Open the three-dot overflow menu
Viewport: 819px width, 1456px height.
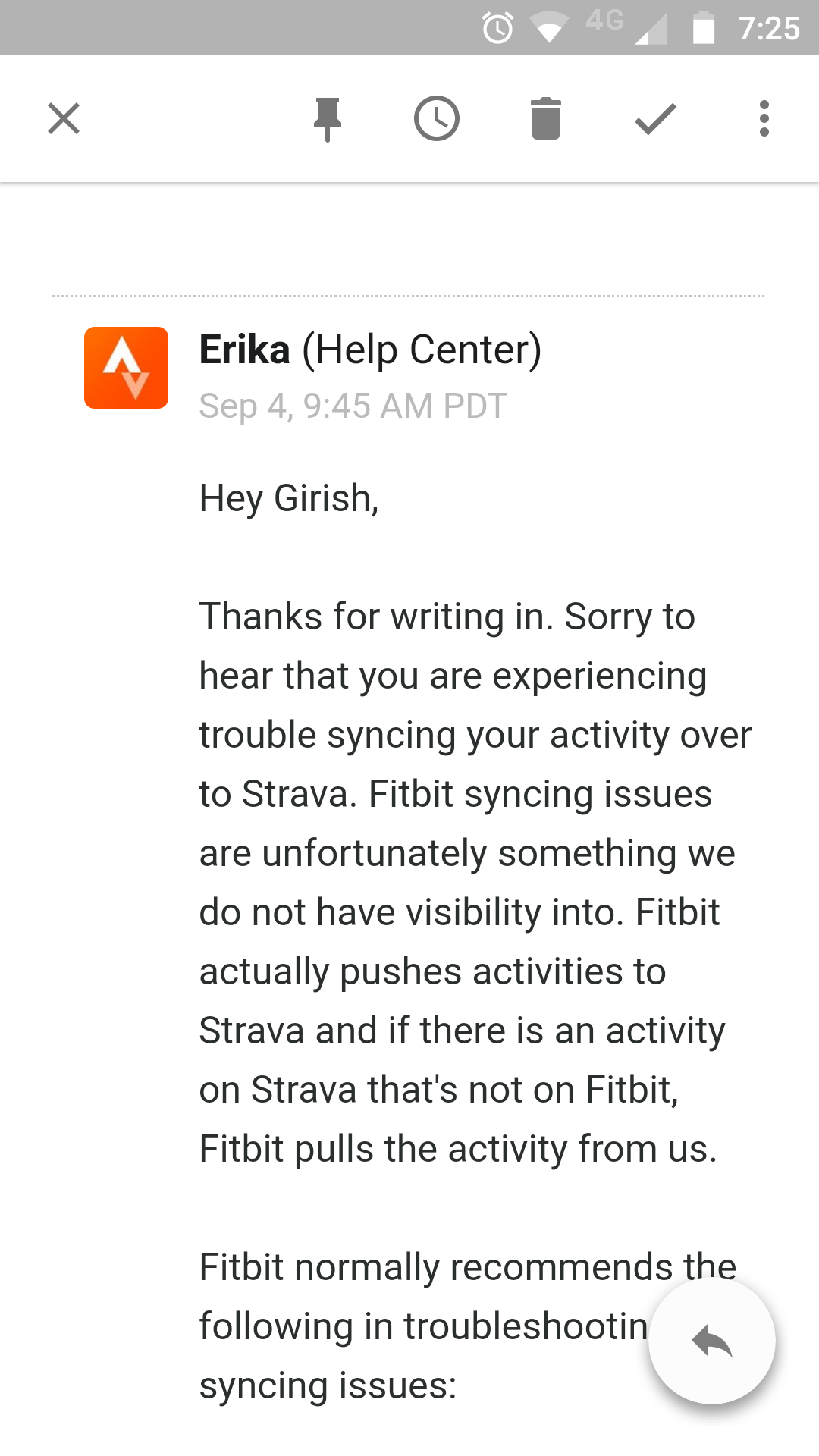(x=764, y=119)
